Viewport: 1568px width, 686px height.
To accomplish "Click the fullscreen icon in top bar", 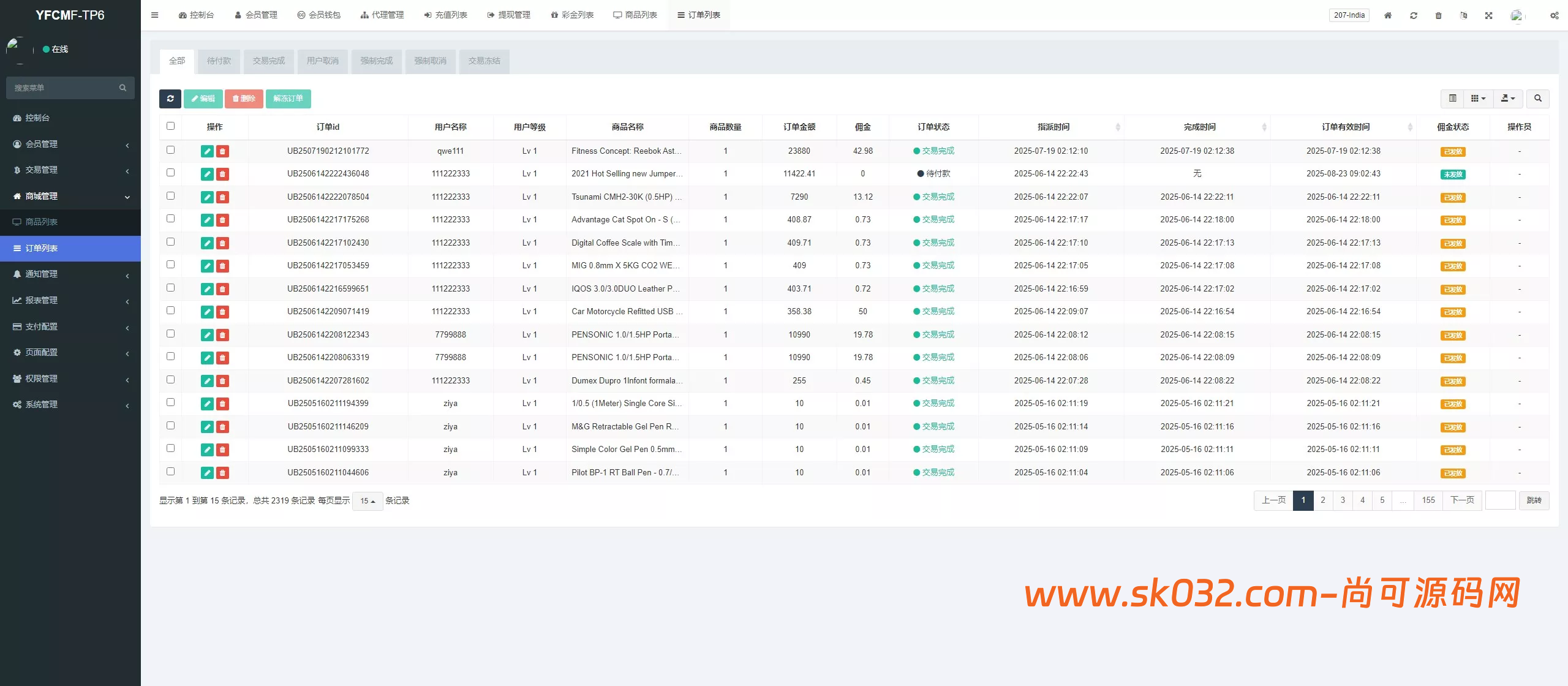I will [1488, 15].
